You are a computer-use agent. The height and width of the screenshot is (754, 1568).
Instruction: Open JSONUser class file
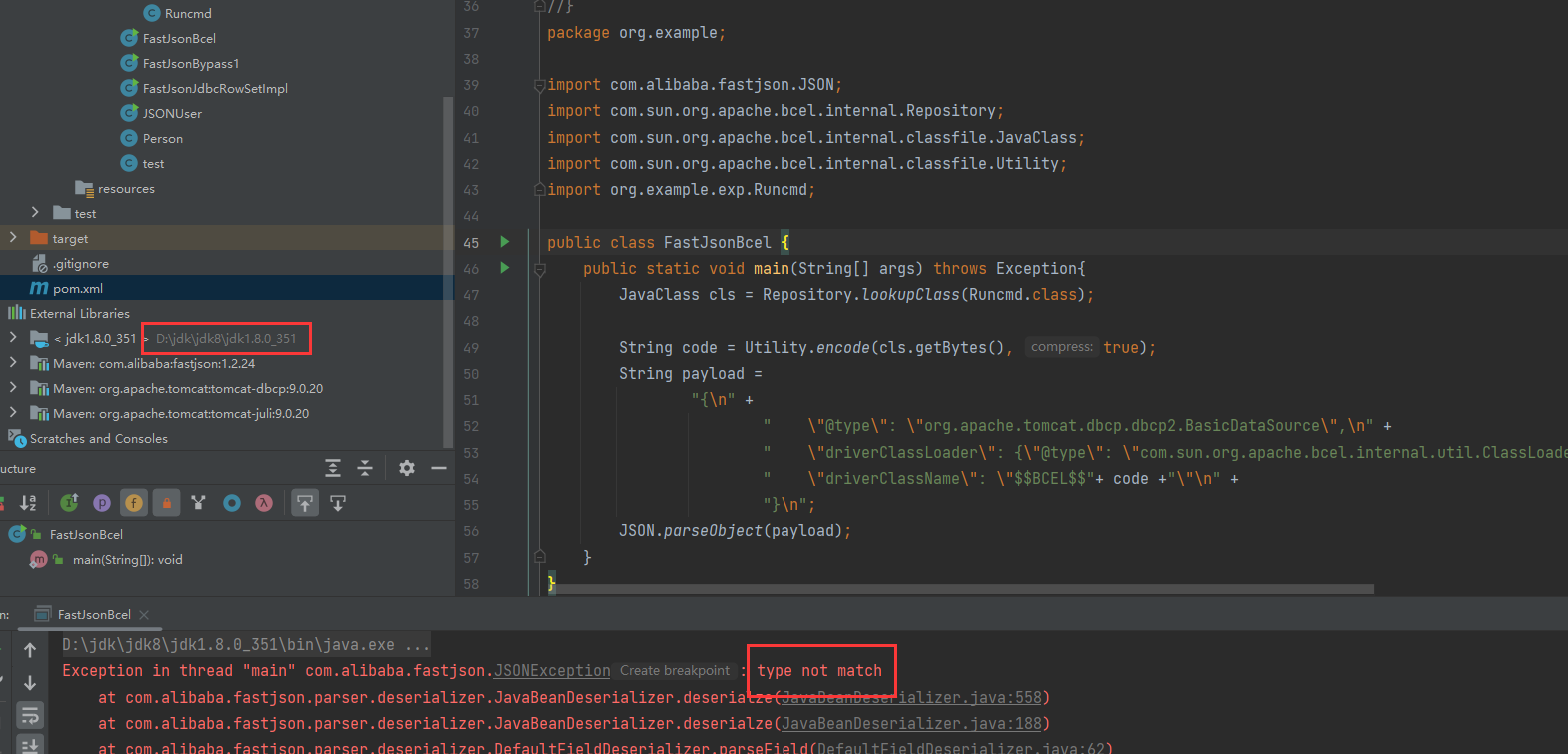pos(172,113)
